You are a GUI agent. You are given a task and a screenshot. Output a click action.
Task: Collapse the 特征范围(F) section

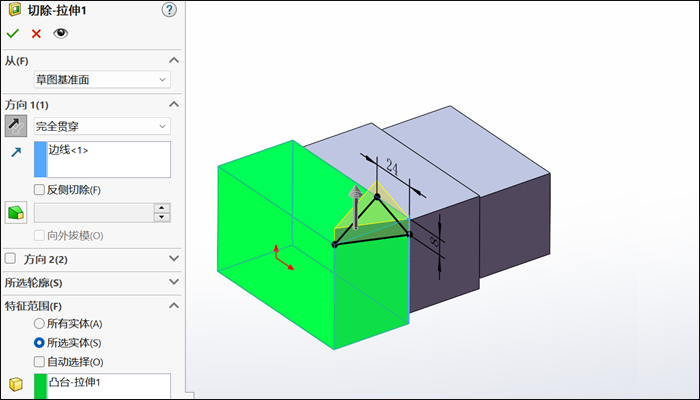tap(174, 306)
